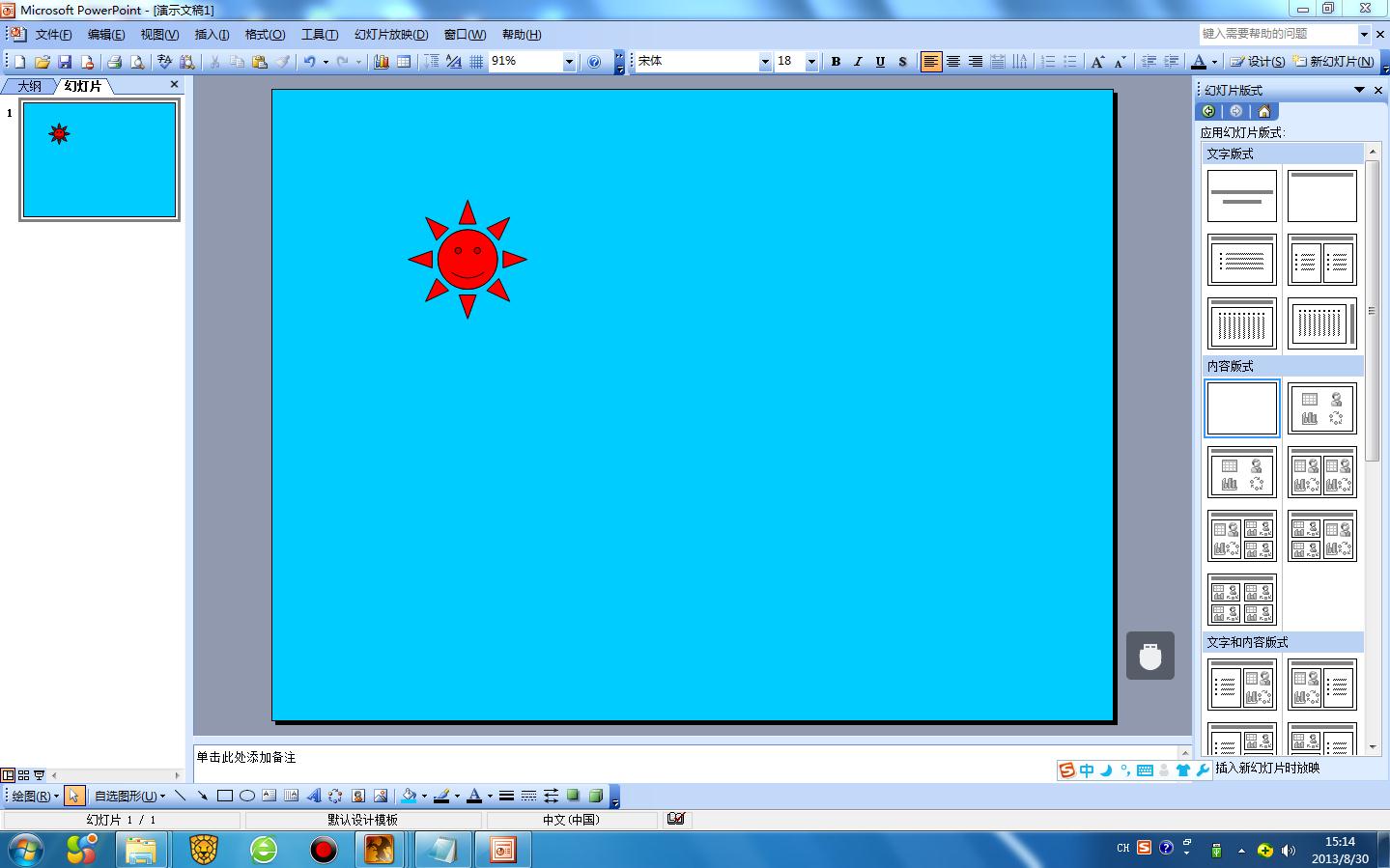1390x868 pixels.
Task: Select the Arrow drawing tool
Action: coord(202,796)
